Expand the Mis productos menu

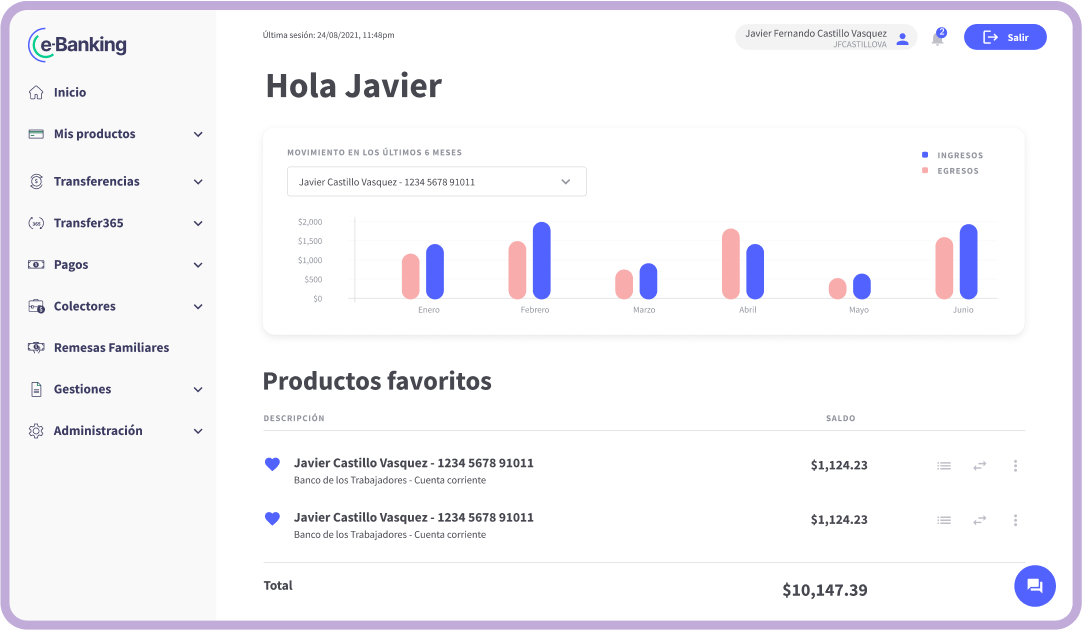[115, 134]
